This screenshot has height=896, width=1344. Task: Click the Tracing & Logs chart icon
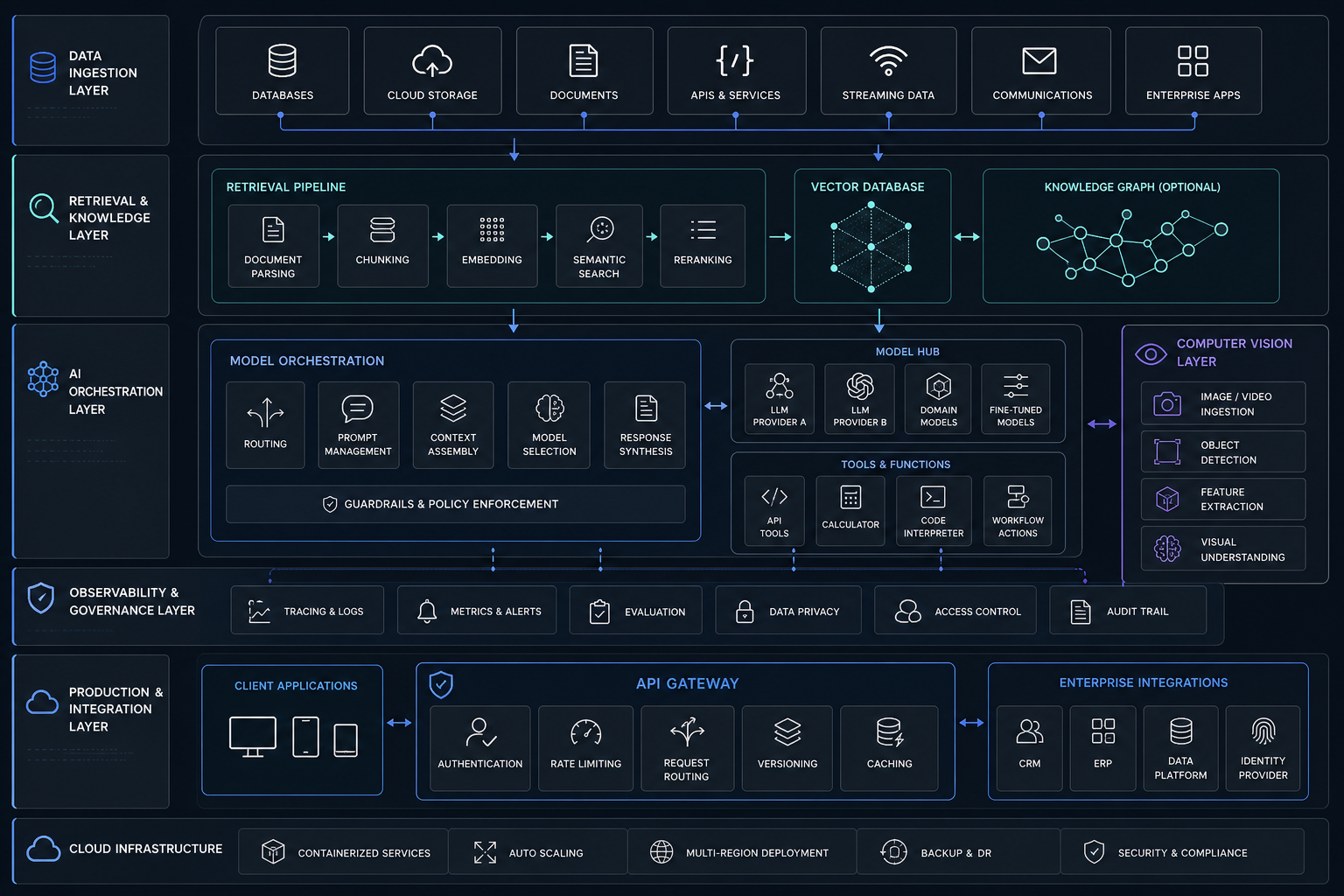coord(259,611)
